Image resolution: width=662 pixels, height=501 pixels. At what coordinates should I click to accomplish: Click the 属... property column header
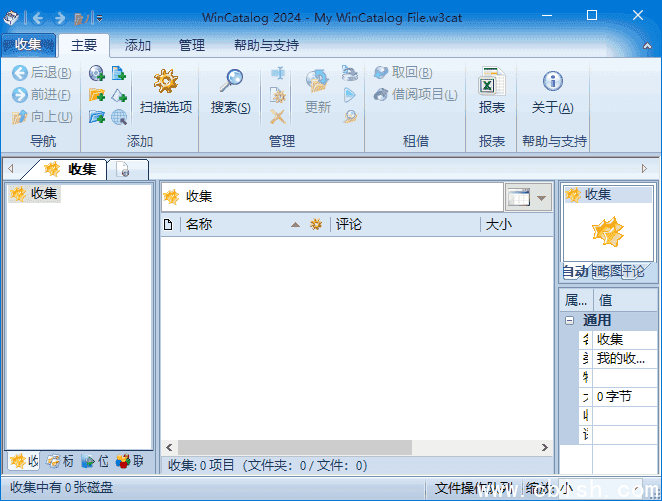coord(577,301)
